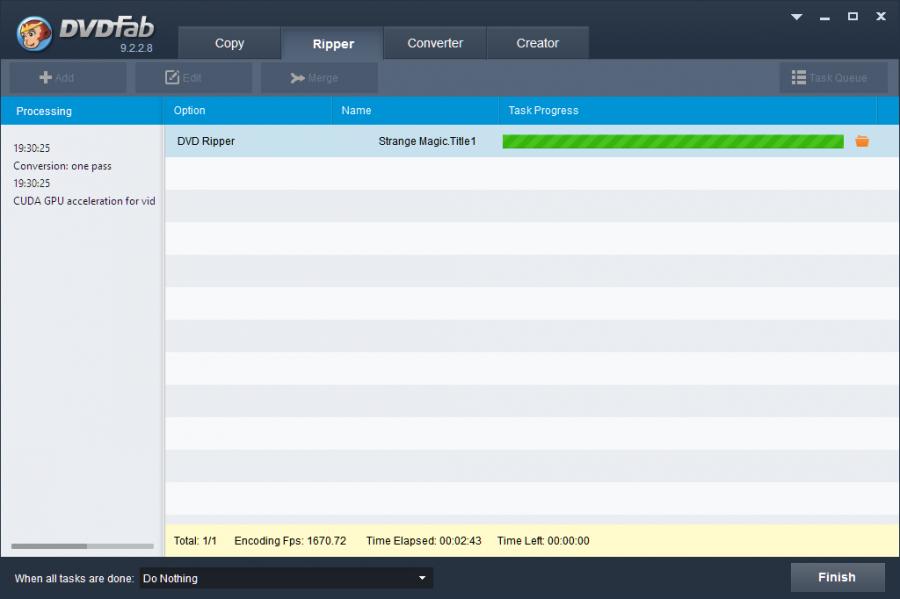
Task: Open the Task Queue
Action: click(x=833, y=77)
